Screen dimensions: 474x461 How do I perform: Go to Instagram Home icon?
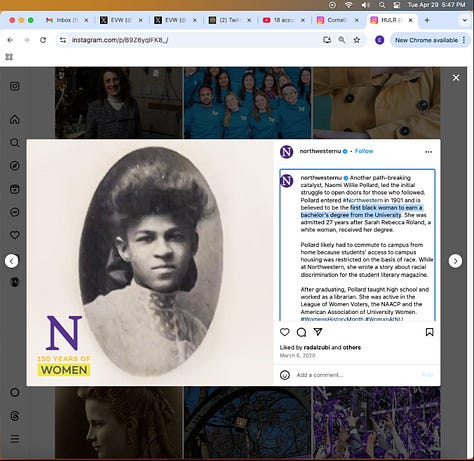pos(15,119)
